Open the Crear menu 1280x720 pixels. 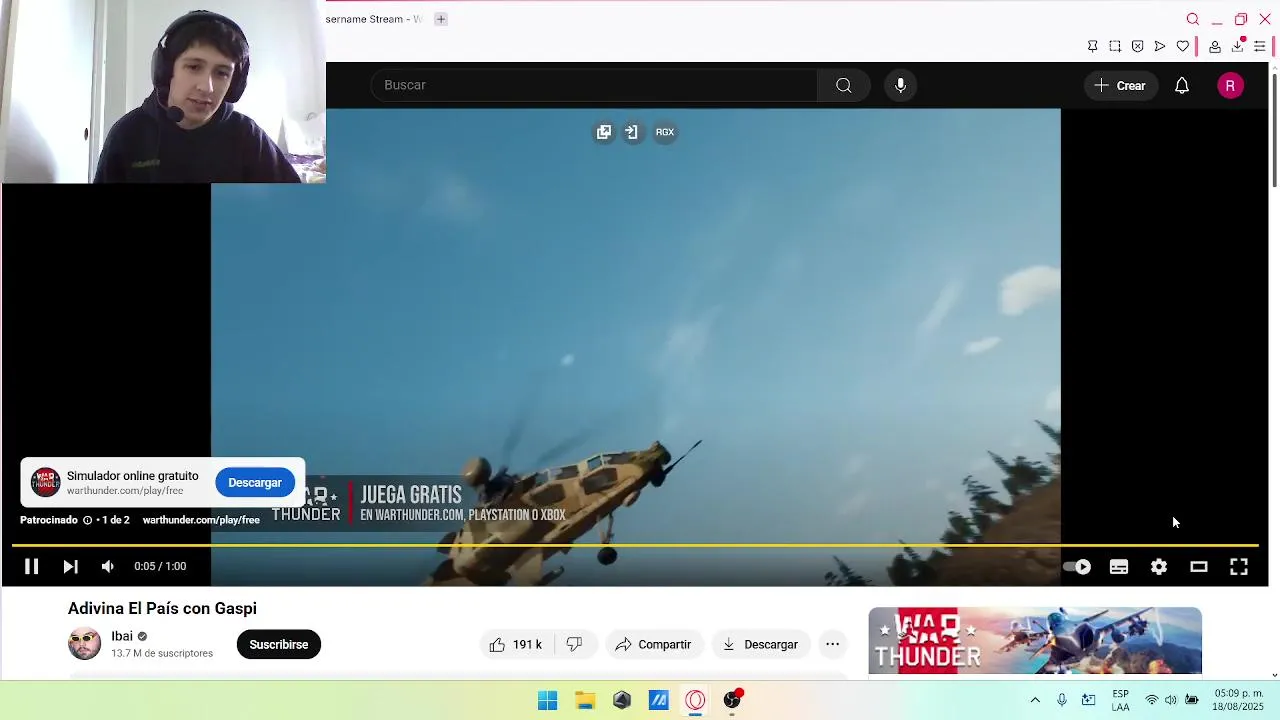pyautogui.click(x=1120, y=85)
